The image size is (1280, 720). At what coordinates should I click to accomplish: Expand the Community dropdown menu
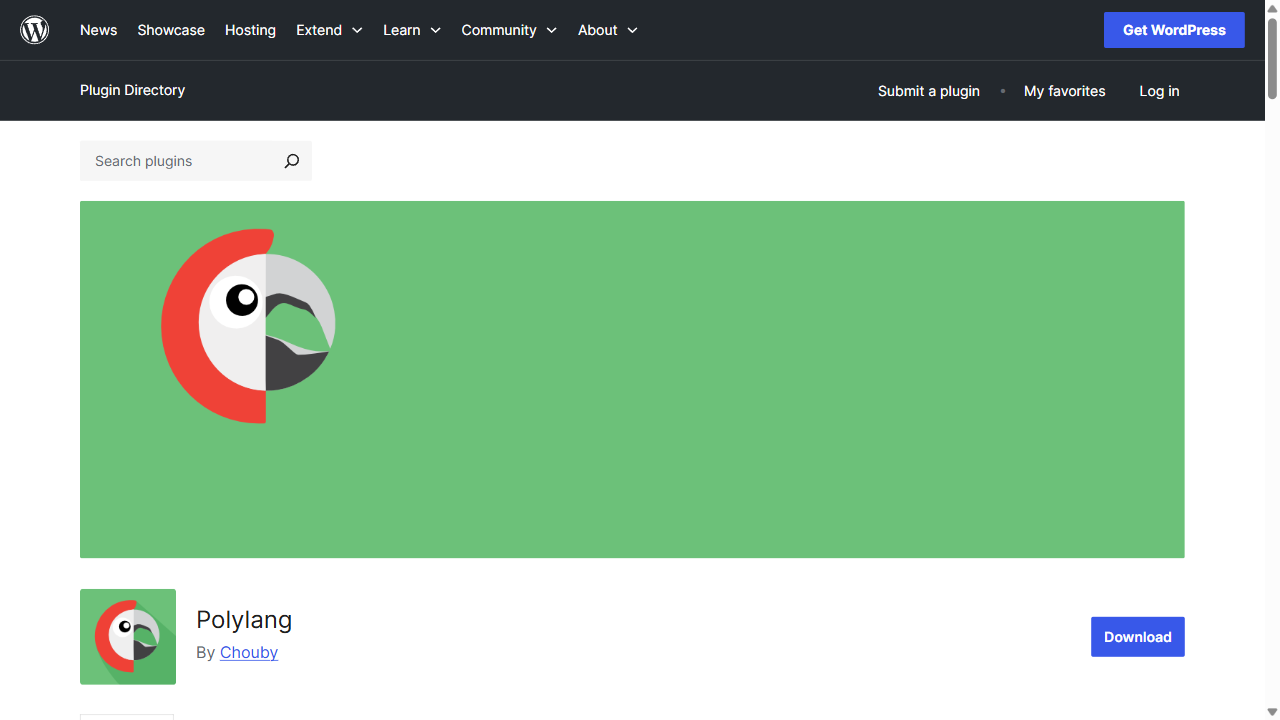coord(508,30)
